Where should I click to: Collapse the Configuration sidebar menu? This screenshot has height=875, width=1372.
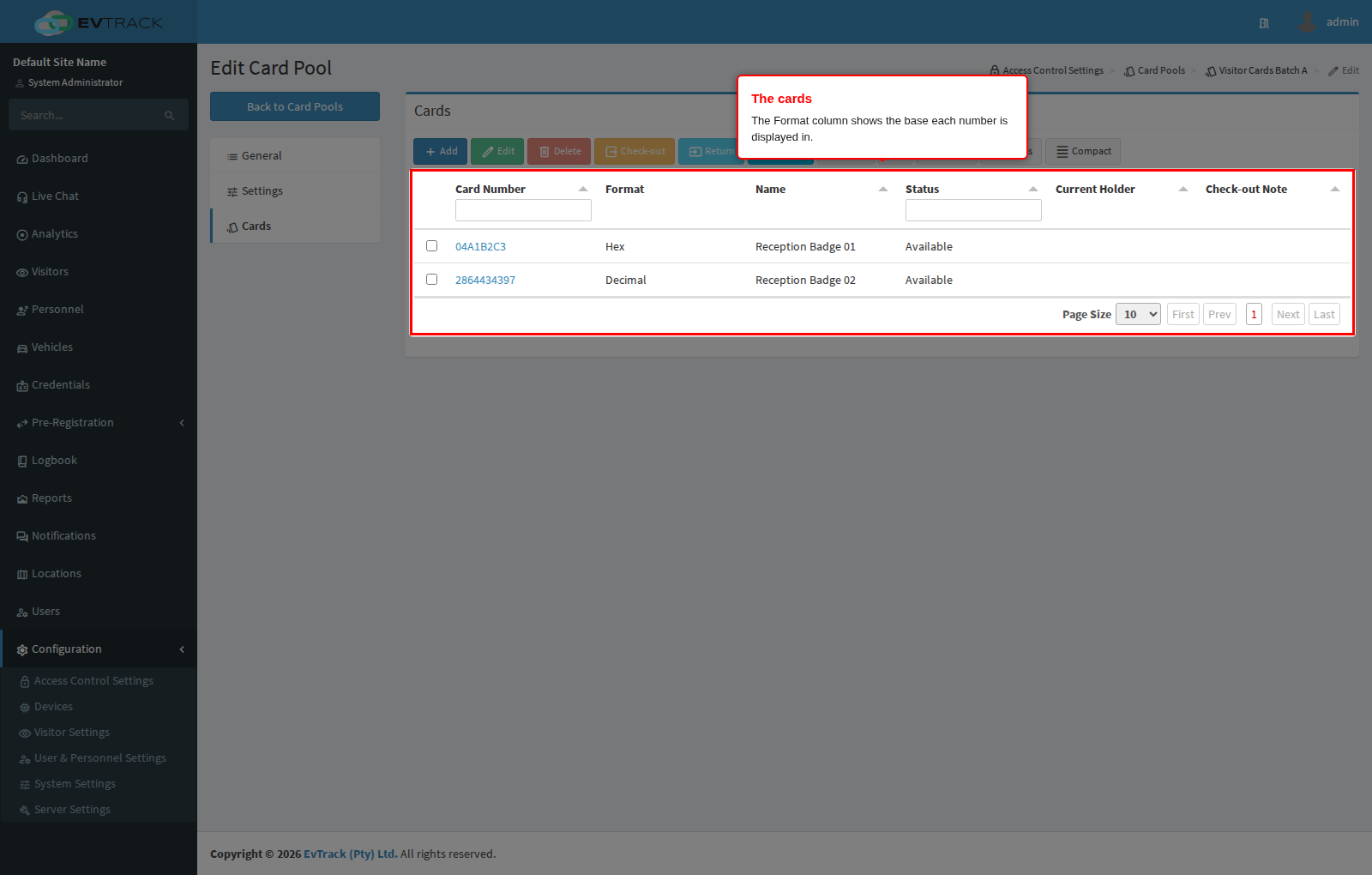(x=99, y=649)
